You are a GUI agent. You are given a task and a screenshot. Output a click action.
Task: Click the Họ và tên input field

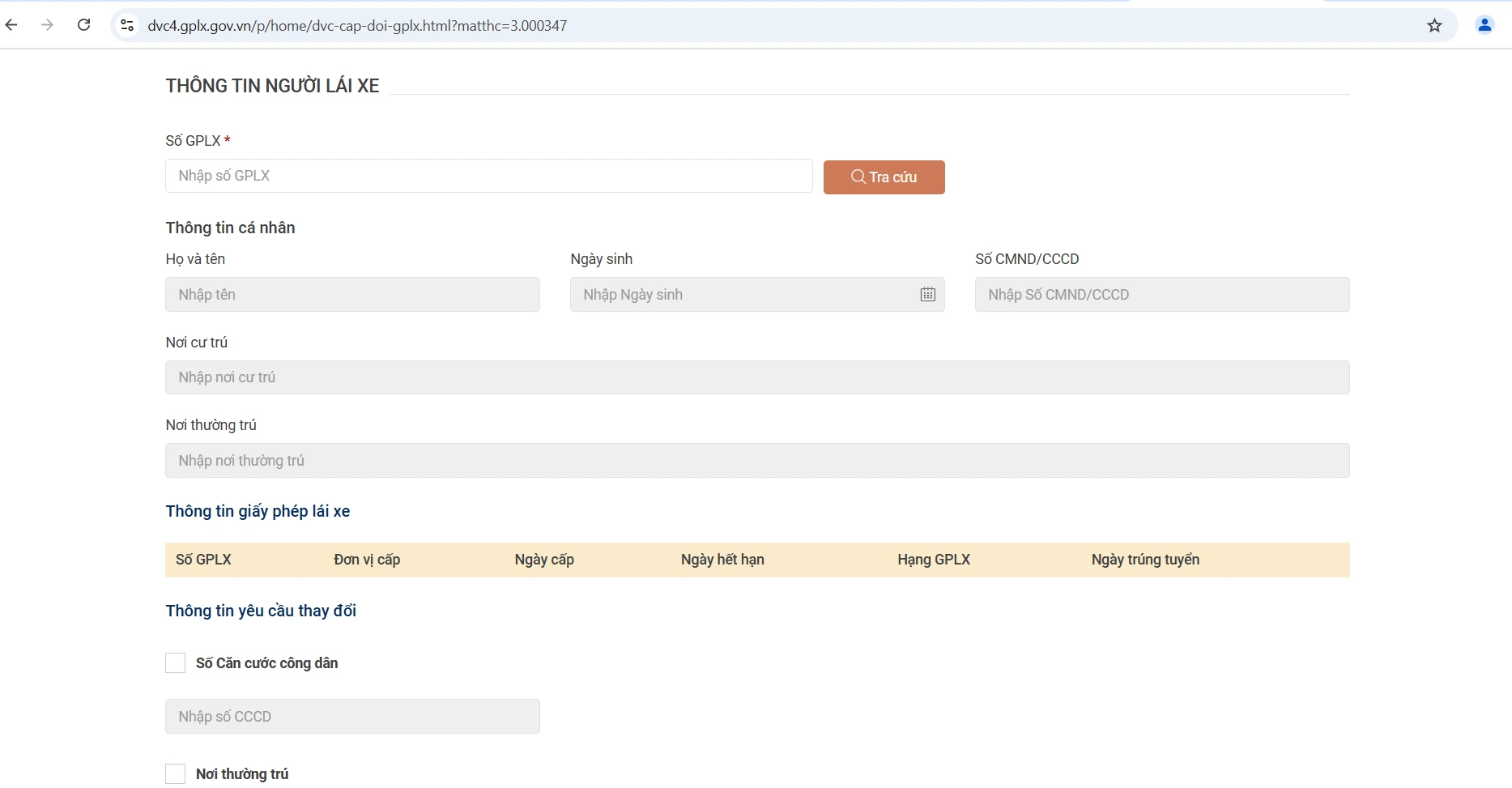(352, 295)
